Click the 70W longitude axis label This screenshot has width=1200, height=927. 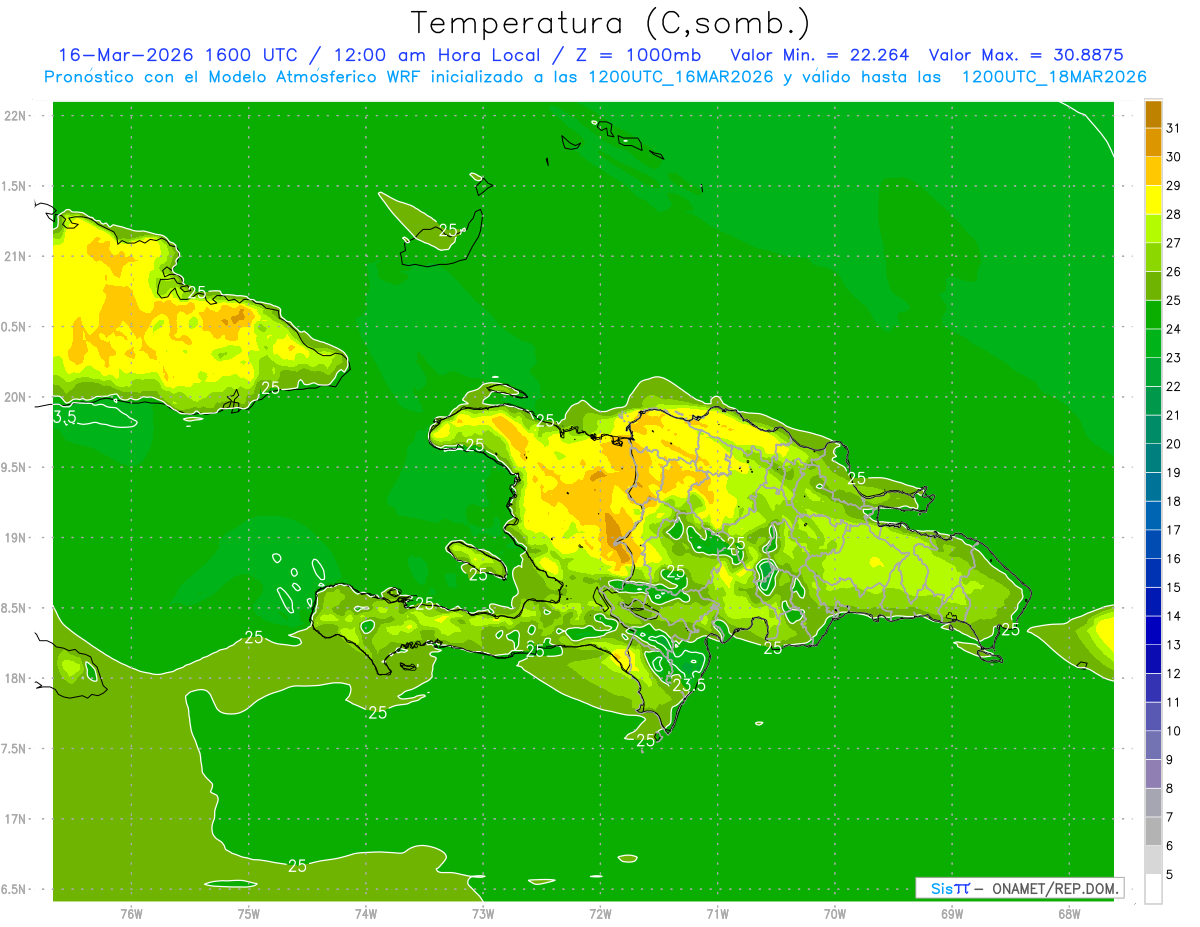(835, 914)
